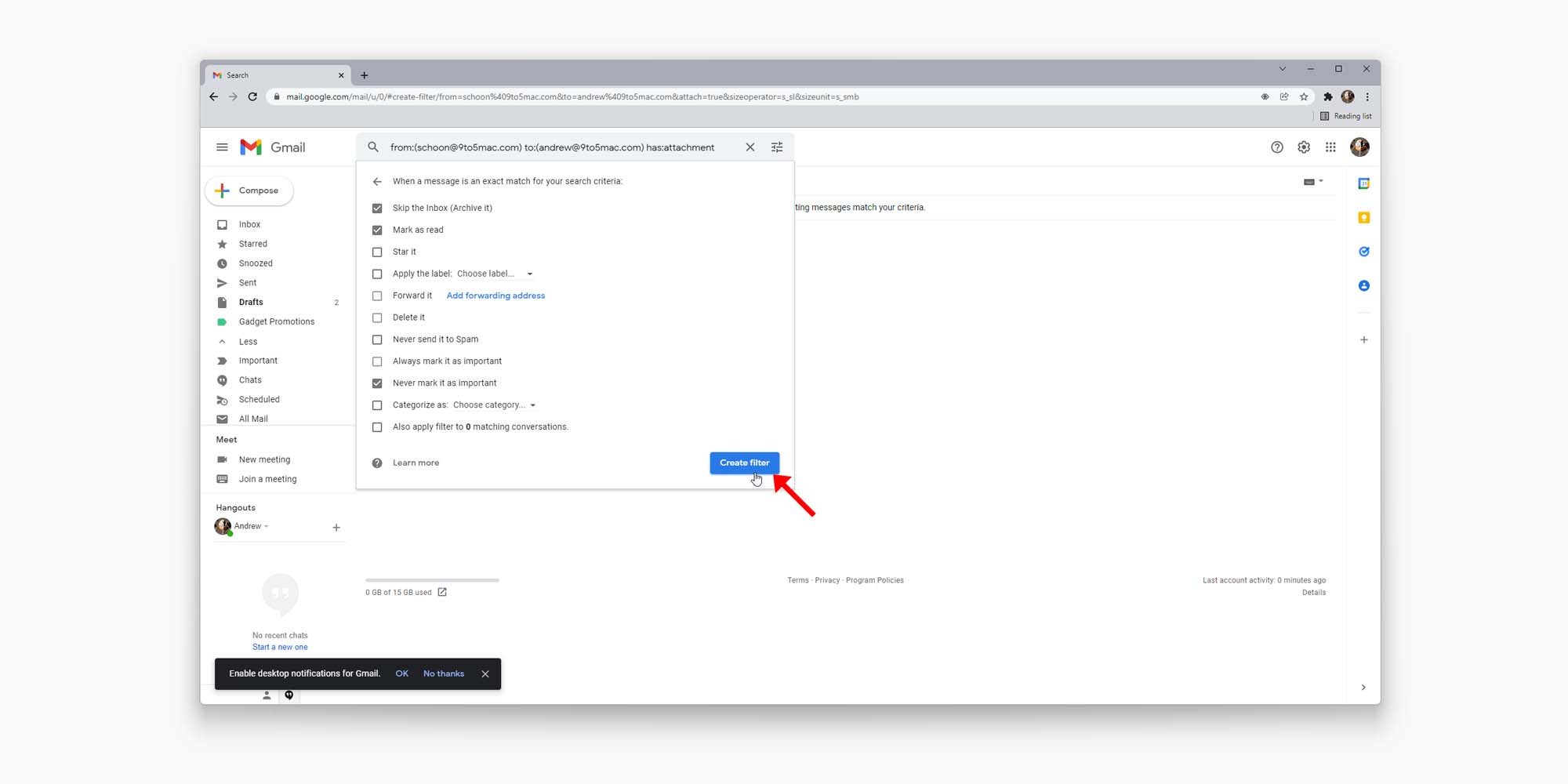Collapse sidebar labels with Less
Viewport: 1568px width, 784px height.
(248, 342)
